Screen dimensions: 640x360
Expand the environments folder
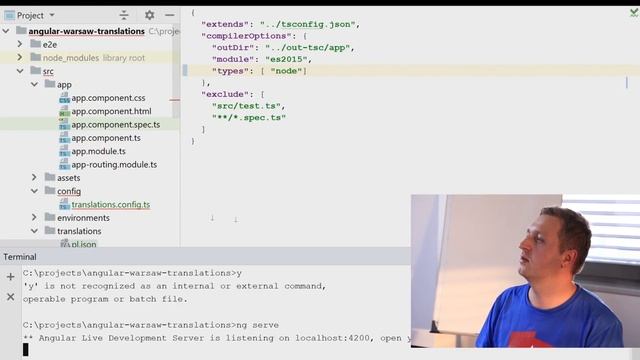[34, 218]
